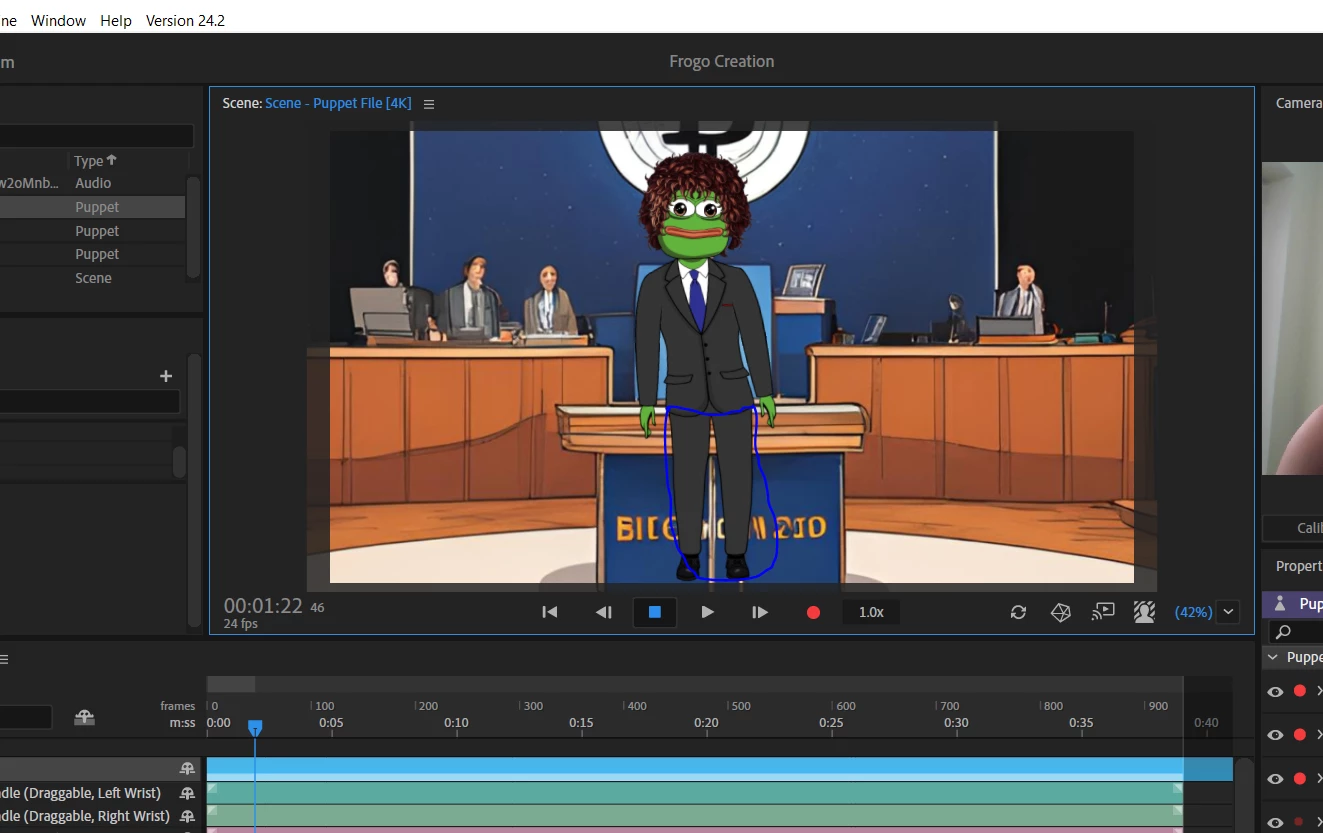Step back one frame
The height and width of the screenshot is (833, 1323).
(603, 612)
